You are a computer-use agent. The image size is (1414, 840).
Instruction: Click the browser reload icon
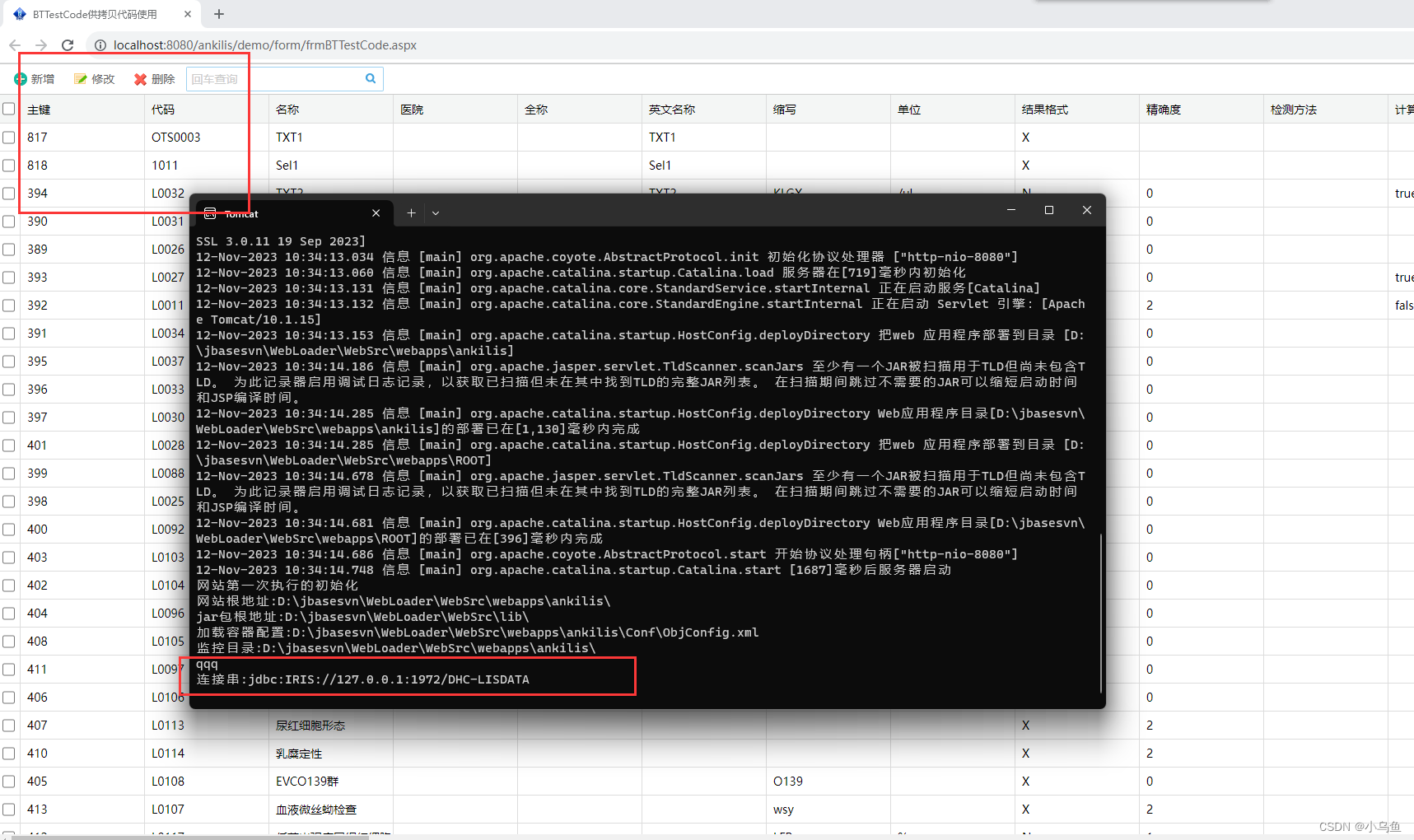pos(68,45)
